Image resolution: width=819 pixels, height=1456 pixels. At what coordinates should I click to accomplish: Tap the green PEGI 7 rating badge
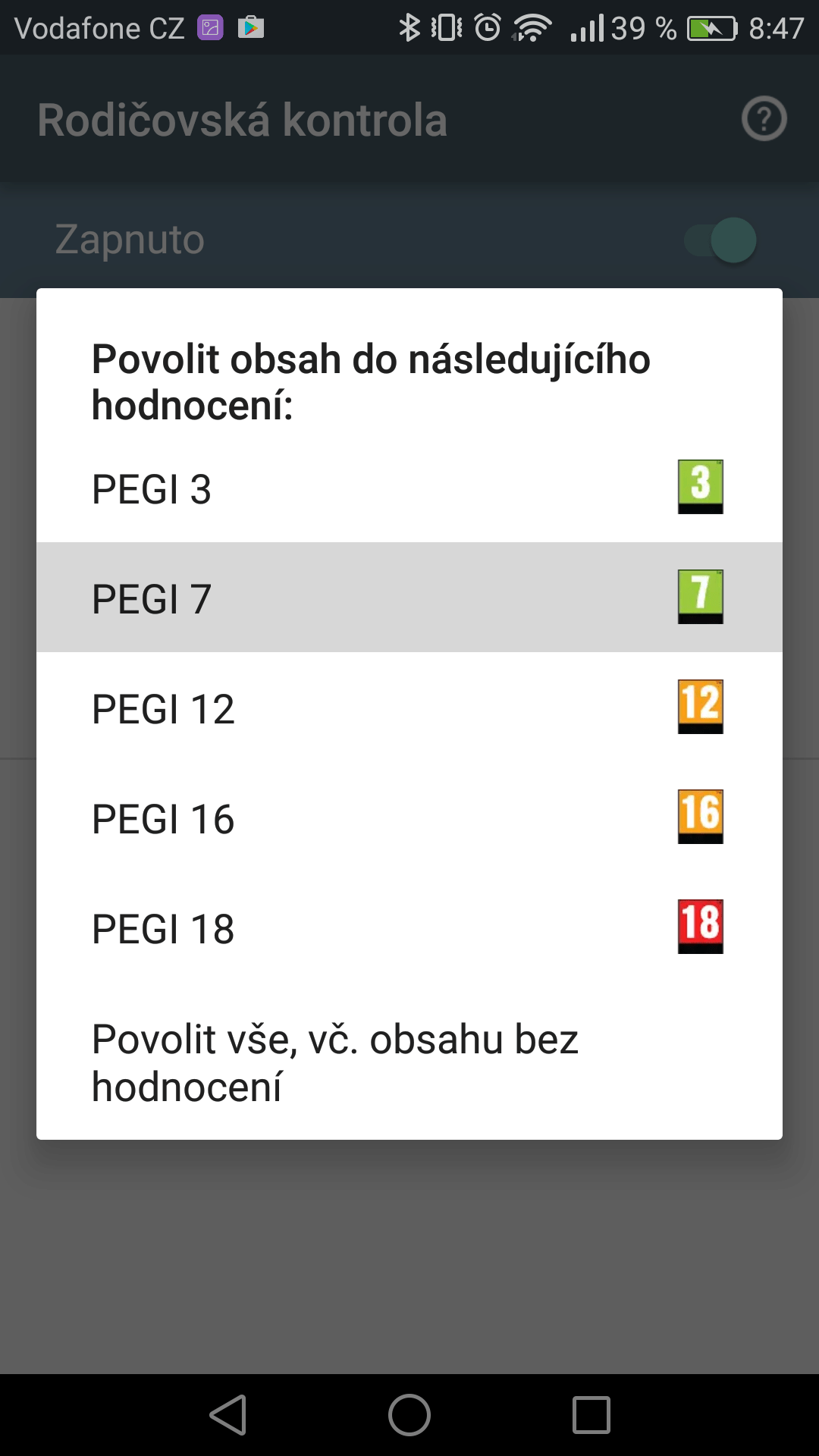tap(700, 597)
